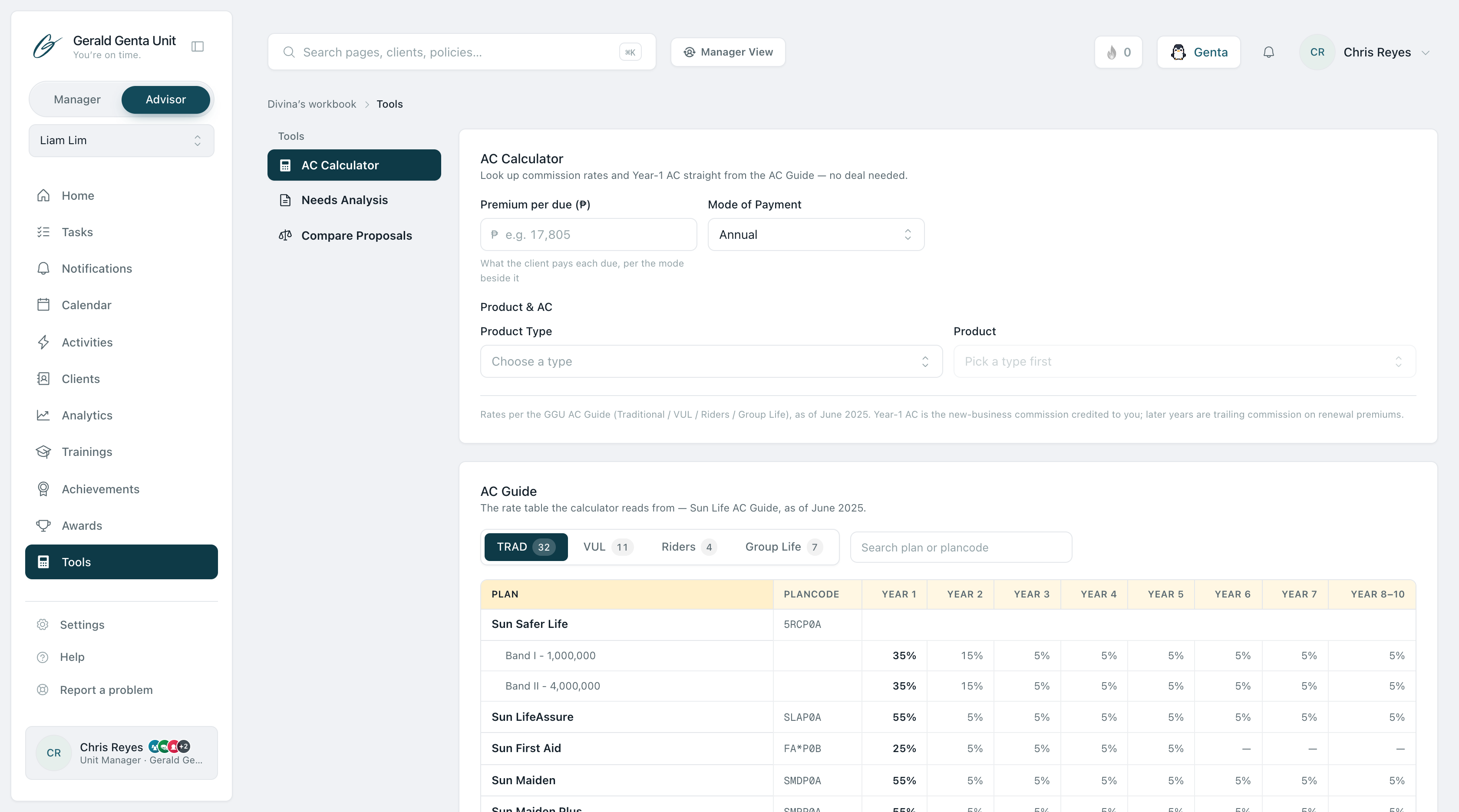Switch to the VUL tab
Viewport: 1459px width, 812px height.
coord(608,547)
